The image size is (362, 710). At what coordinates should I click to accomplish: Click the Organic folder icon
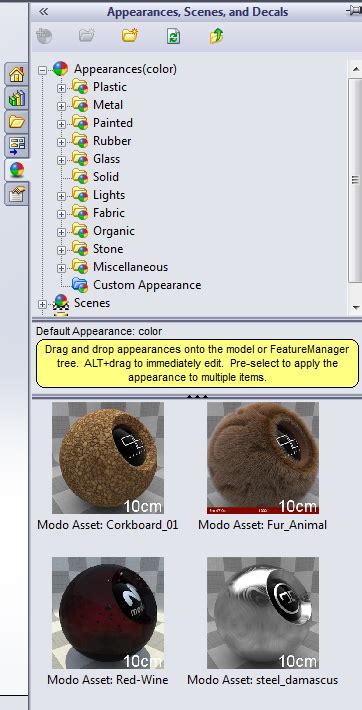(80, 230)
